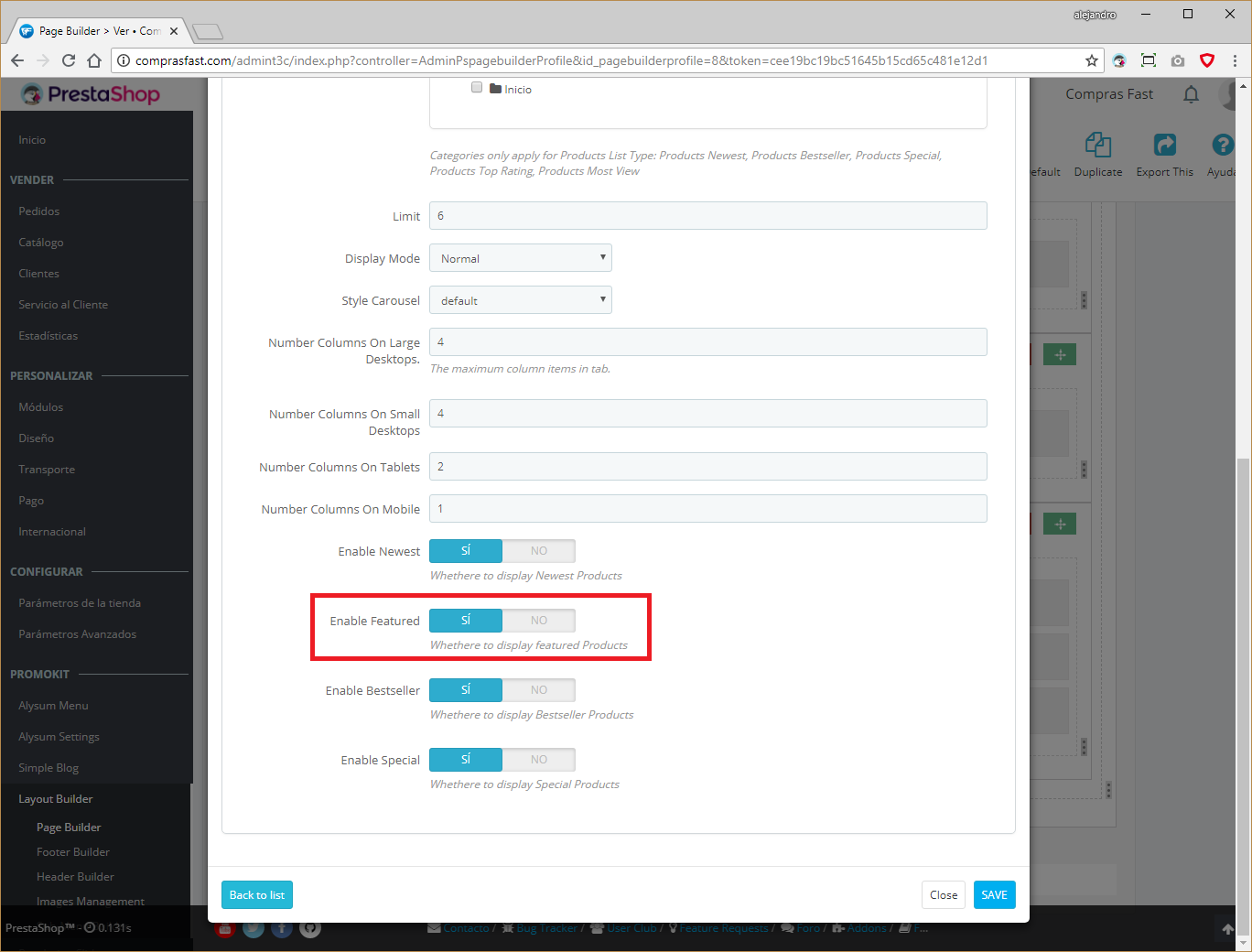This screenshot has width=1252, height=952.
Task: Check the Inicio category checkbox
Action: [x=477, y=88]
